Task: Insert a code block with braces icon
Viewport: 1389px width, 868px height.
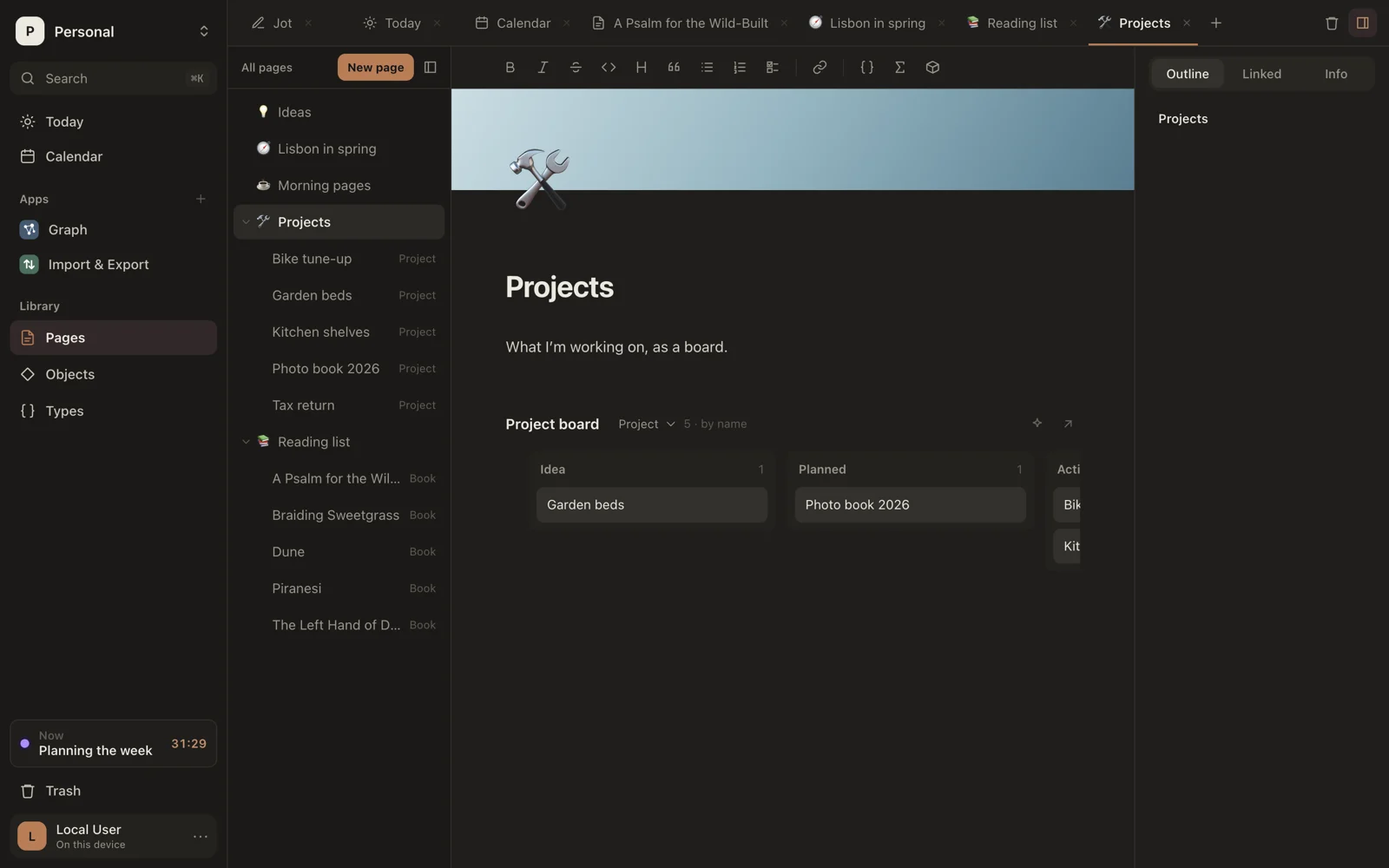Action: (x=866, y=68)
